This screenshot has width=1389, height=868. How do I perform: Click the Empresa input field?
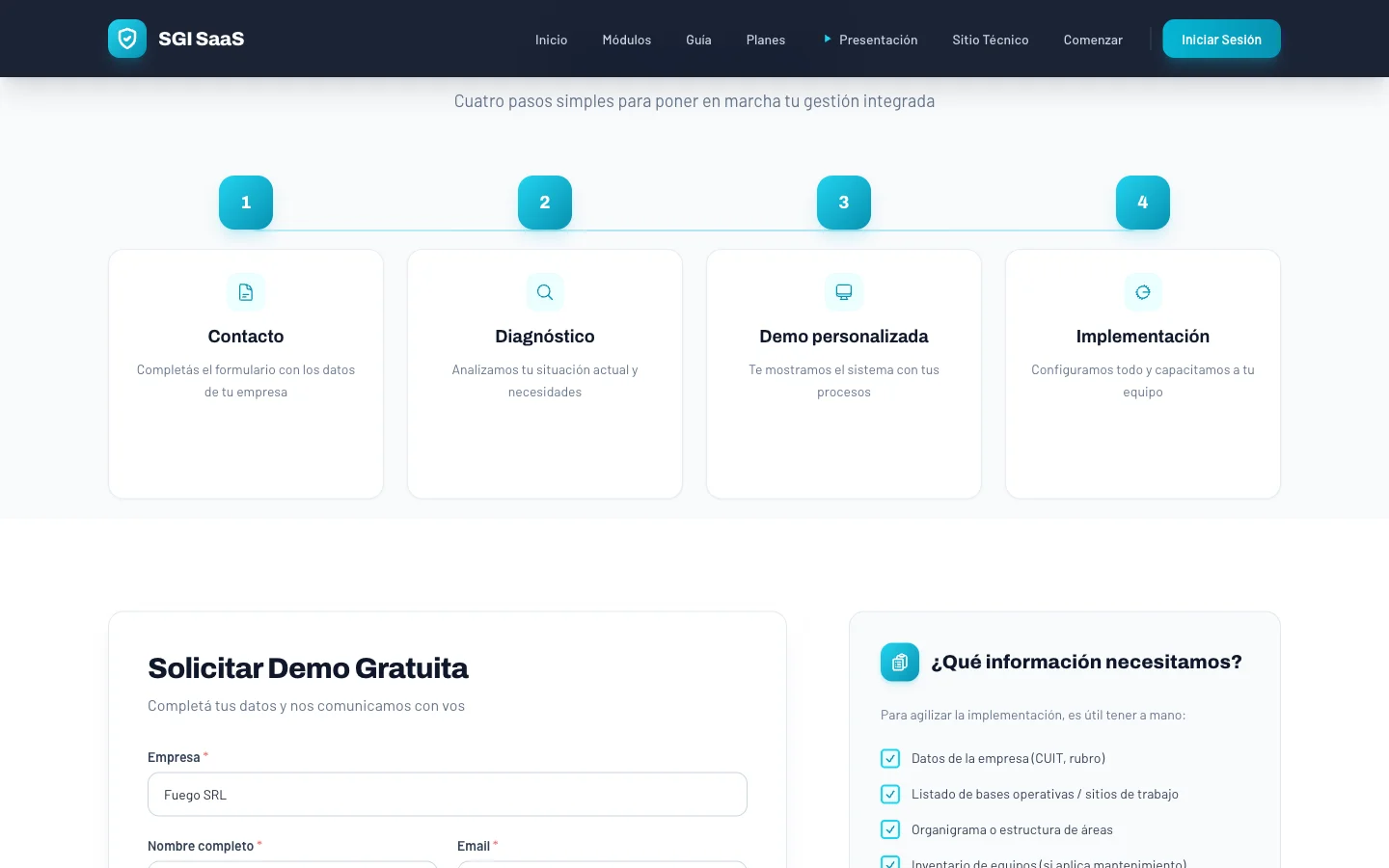448,795
